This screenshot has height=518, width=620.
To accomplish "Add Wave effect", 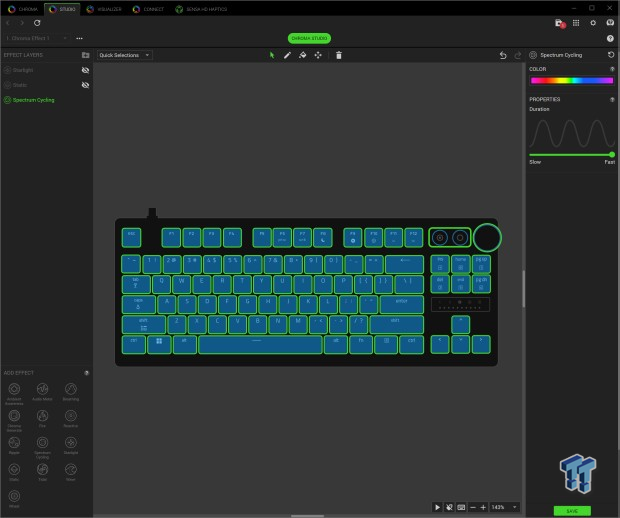I will 71,472.
